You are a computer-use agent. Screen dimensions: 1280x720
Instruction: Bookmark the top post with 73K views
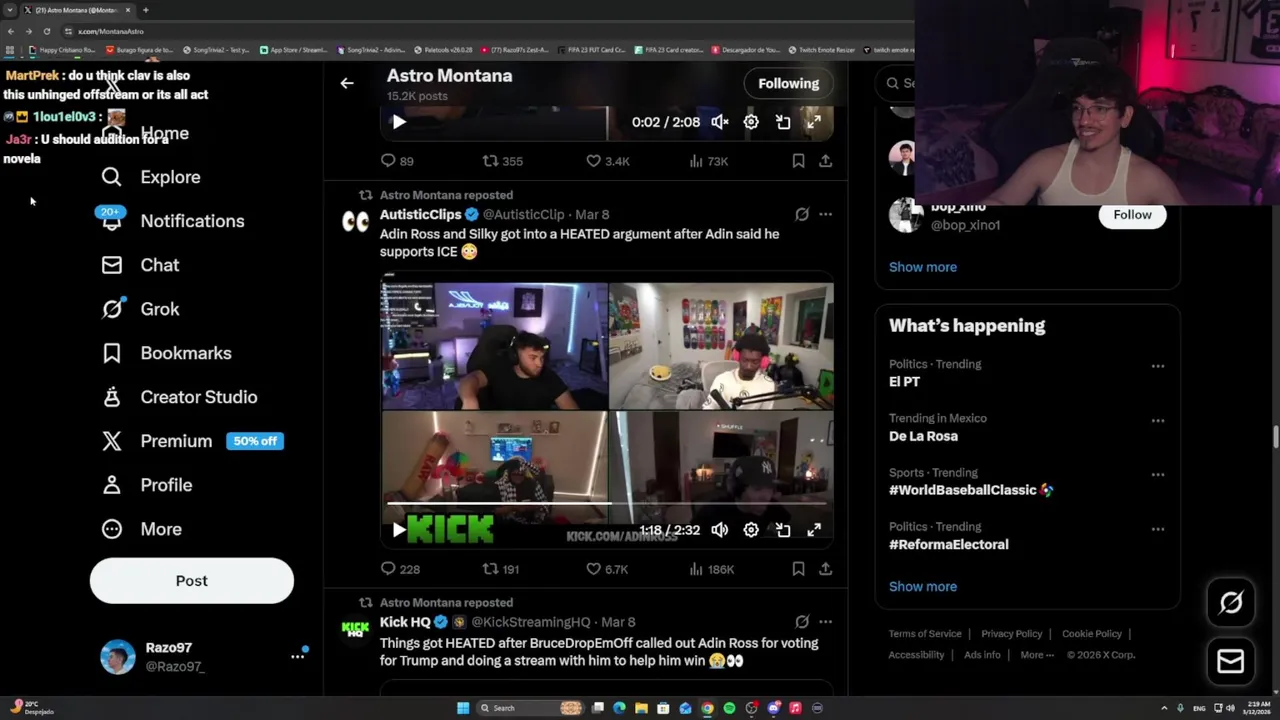click(x=798, y=160)
